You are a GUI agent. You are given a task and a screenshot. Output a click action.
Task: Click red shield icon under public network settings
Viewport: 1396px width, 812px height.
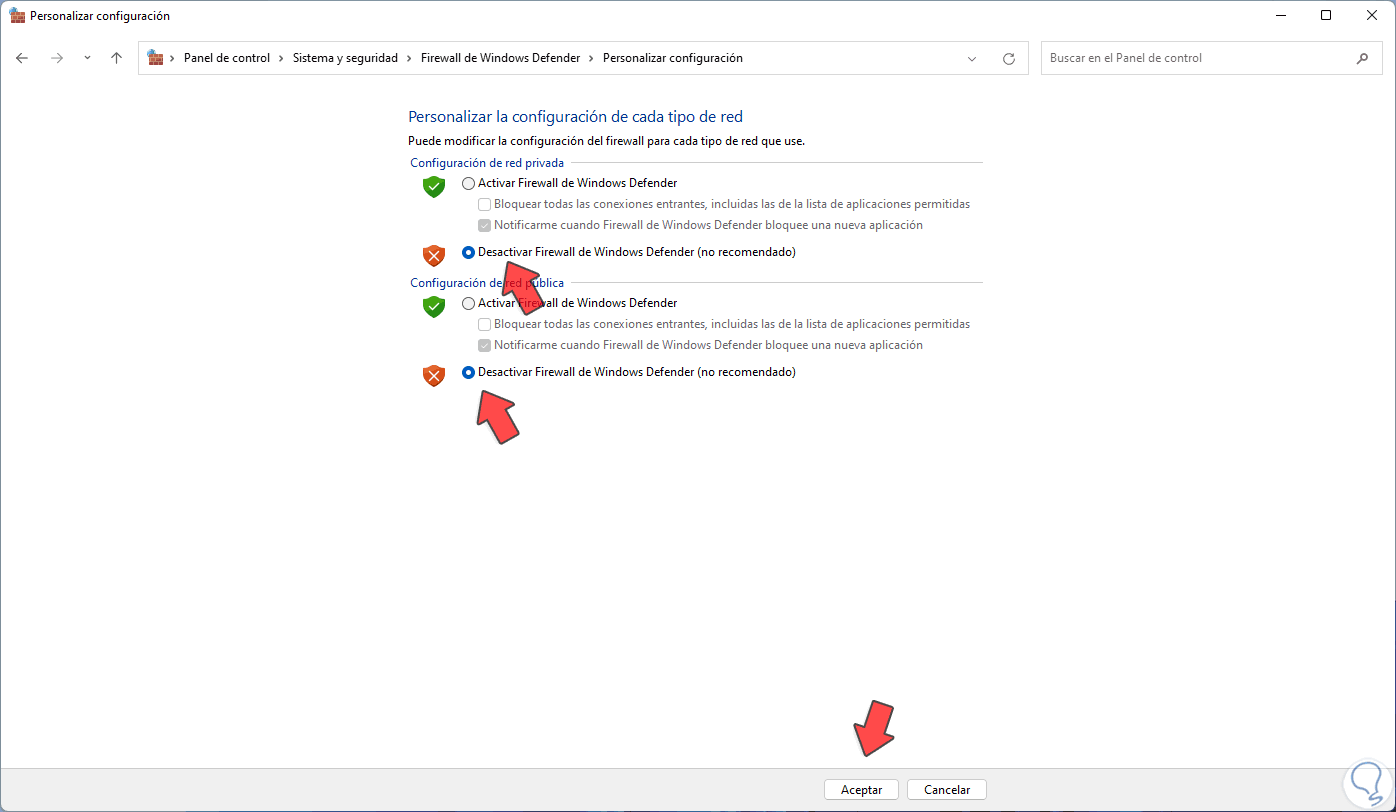pos(433,375)
